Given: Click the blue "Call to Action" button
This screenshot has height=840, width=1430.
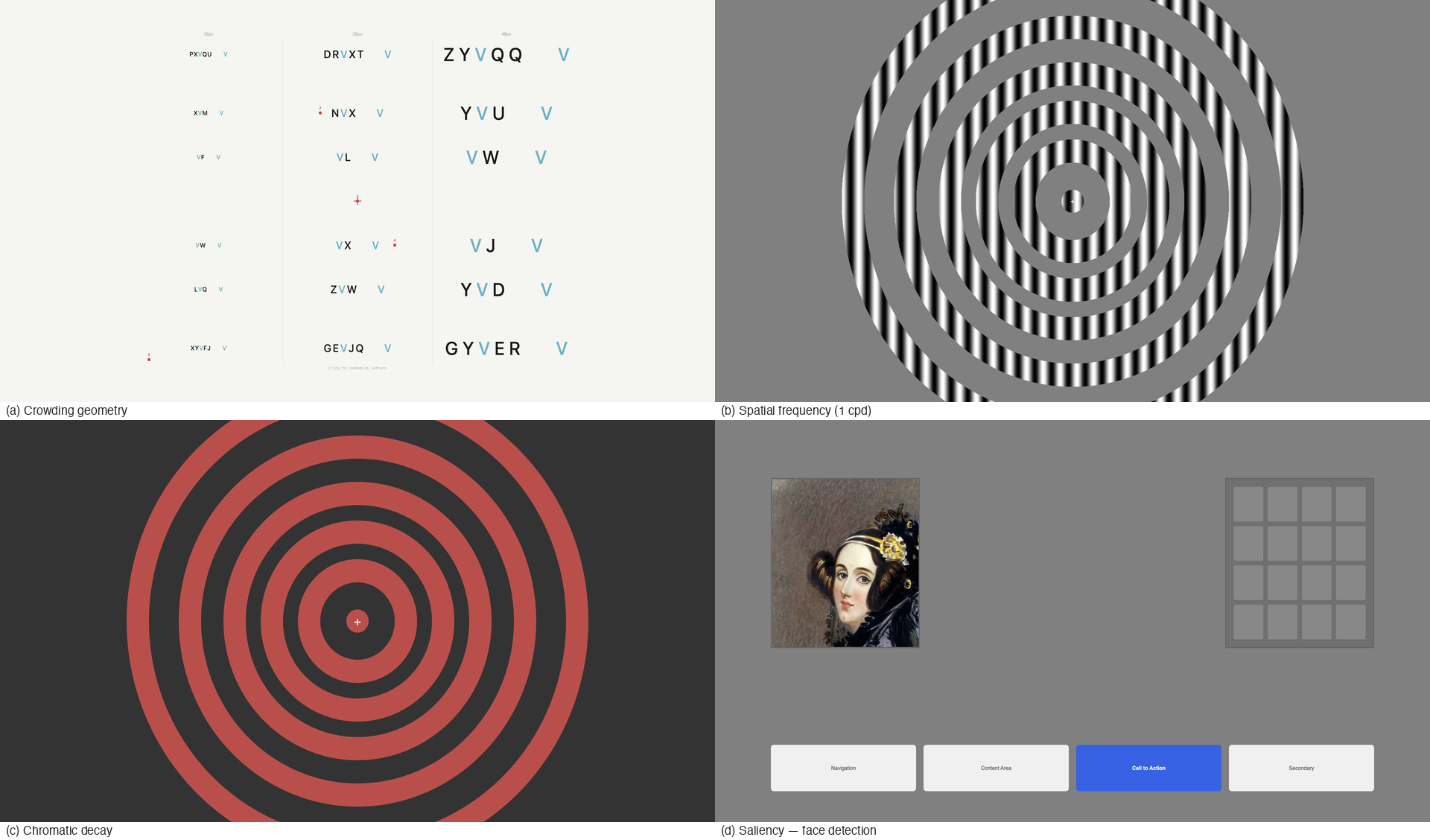Looking at the screenshot, I should point(1148,768).
